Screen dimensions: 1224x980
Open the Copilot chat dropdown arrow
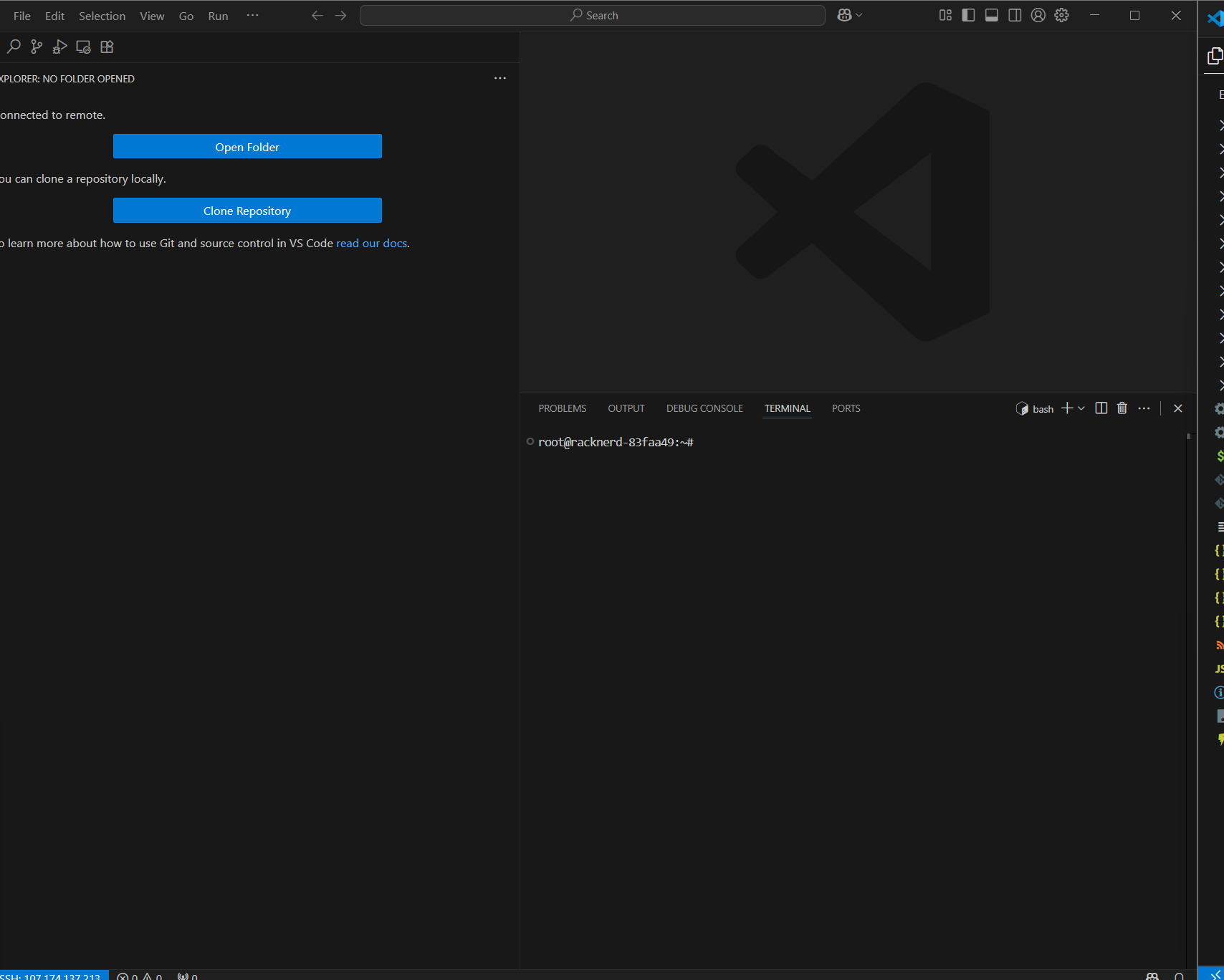click(859, 16)
